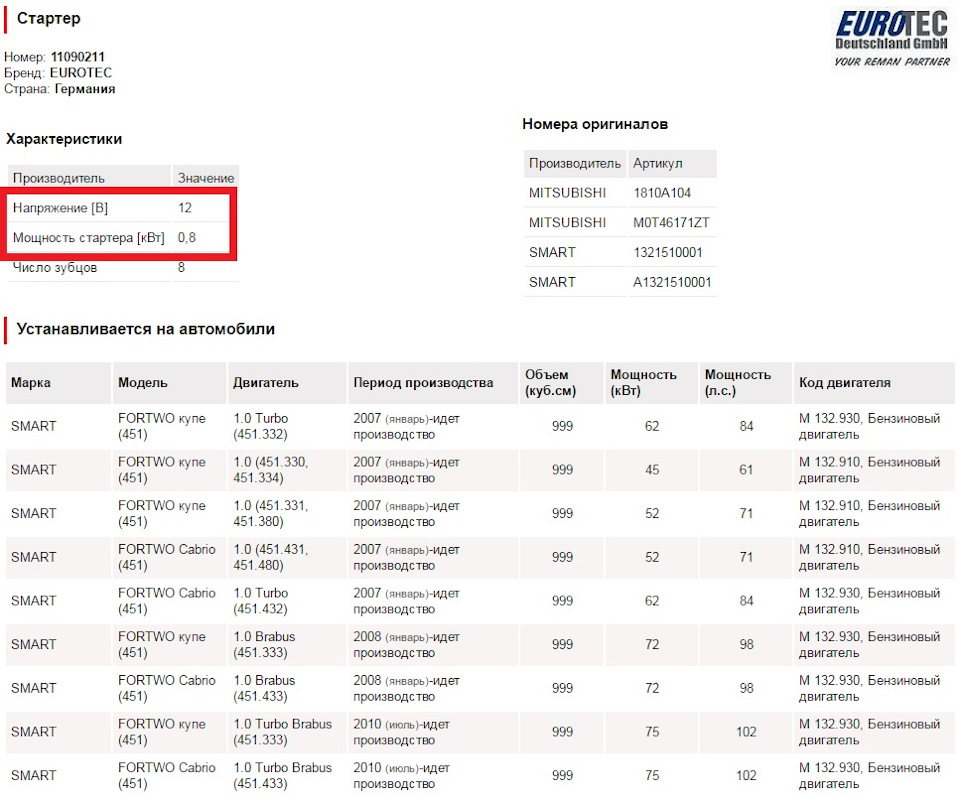The image size is (960, 805).
Task: Click engine cell 1.0 Turbo (451.432)
Action: point(261,601)
